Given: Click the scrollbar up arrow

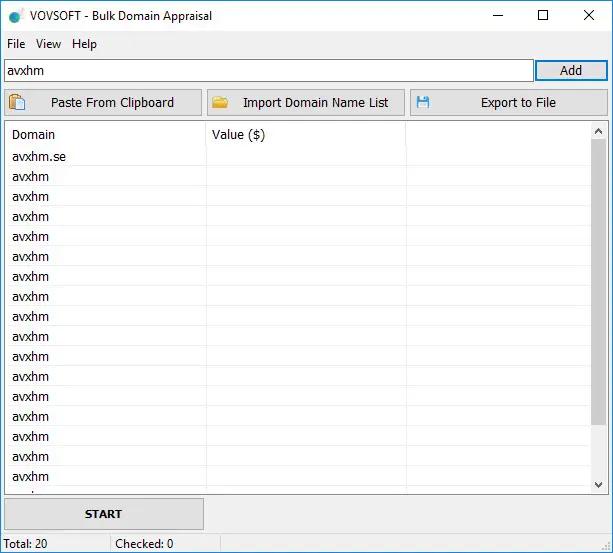Looking at the screenshot, I should pyautogui.click(x=598, y=132).
